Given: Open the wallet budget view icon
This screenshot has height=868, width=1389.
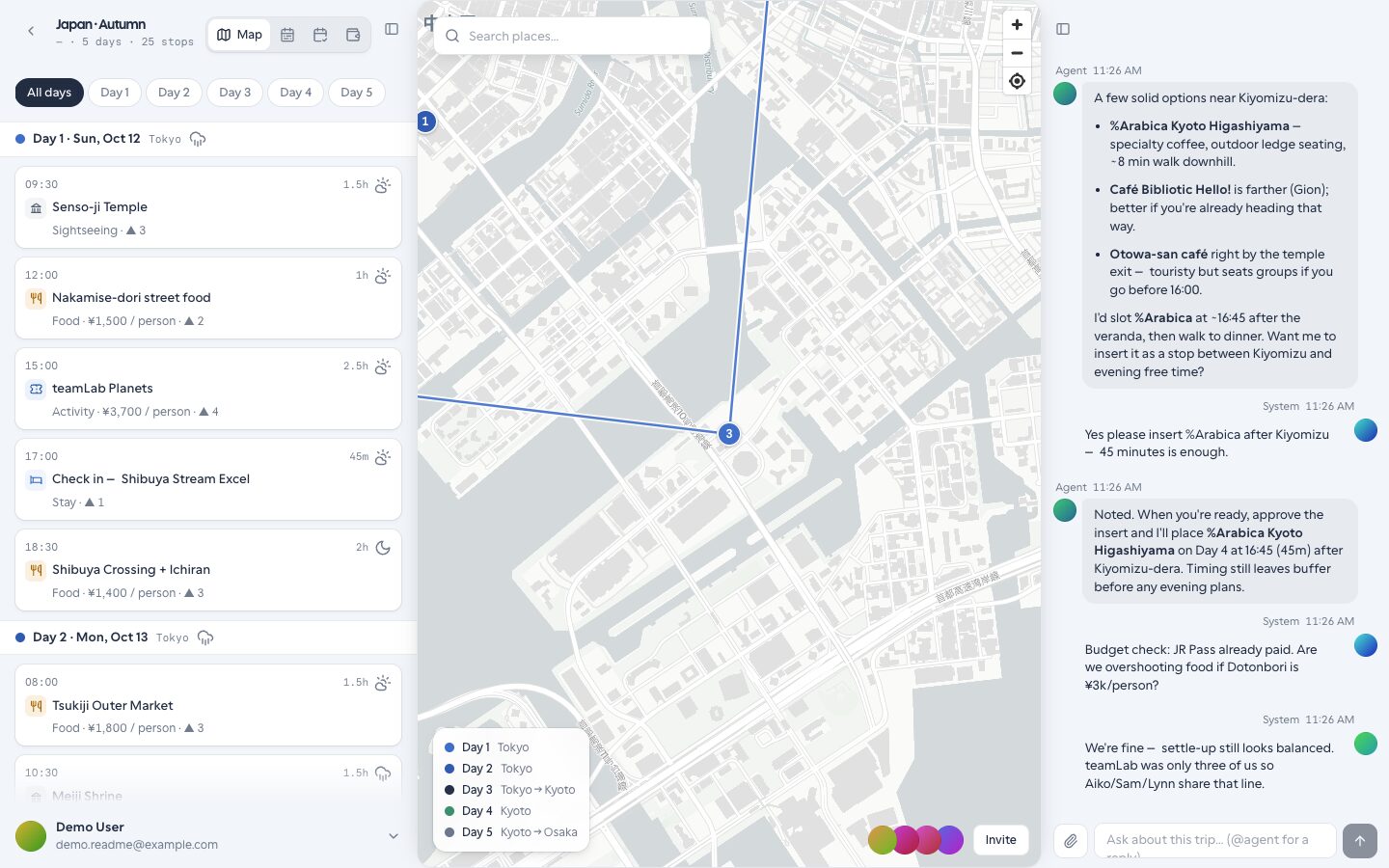Looking at the screenshot, I should point(353,35).
